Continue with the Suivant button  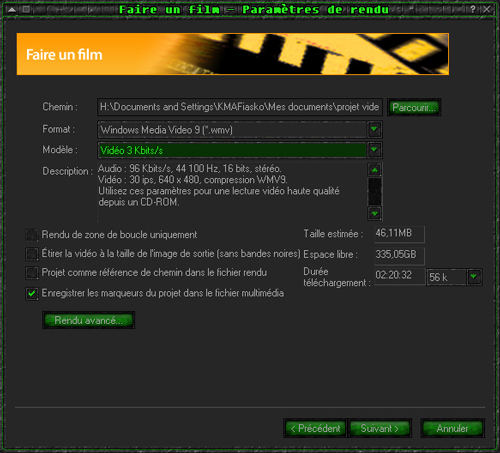(x=379, y=428)
